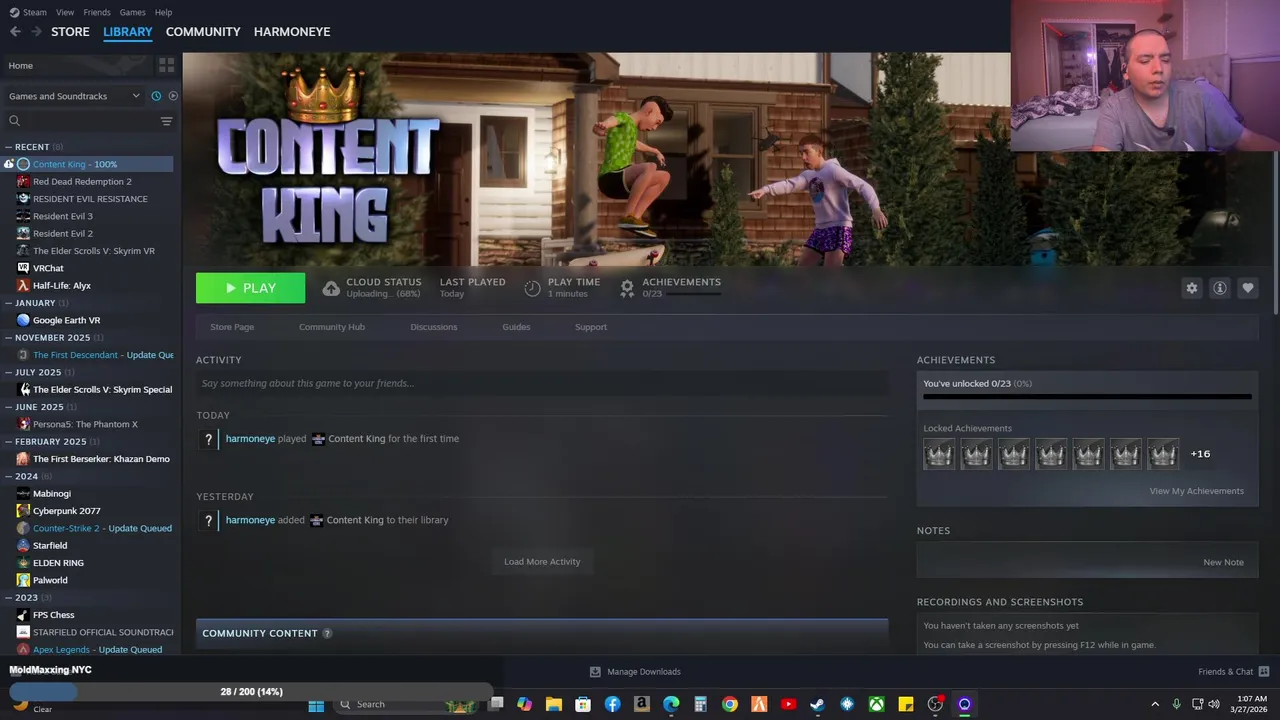
Task: Collapse the JUNE 2025 category
Action: click(x=9, y=407)
